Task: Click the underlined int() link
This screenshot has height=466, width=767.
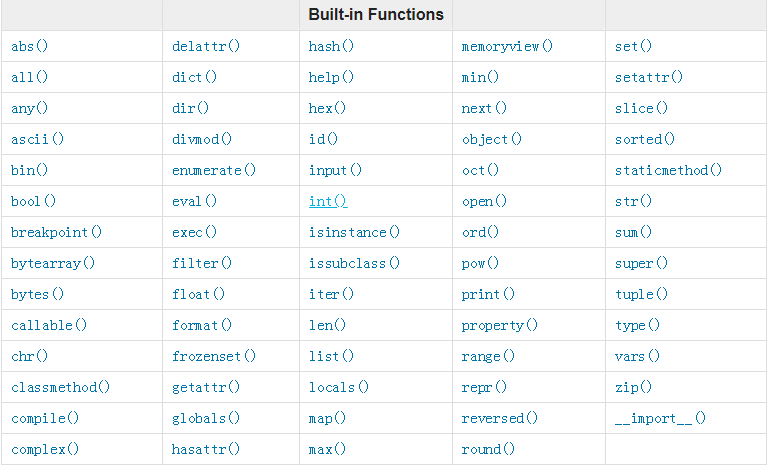Action: 328,201
